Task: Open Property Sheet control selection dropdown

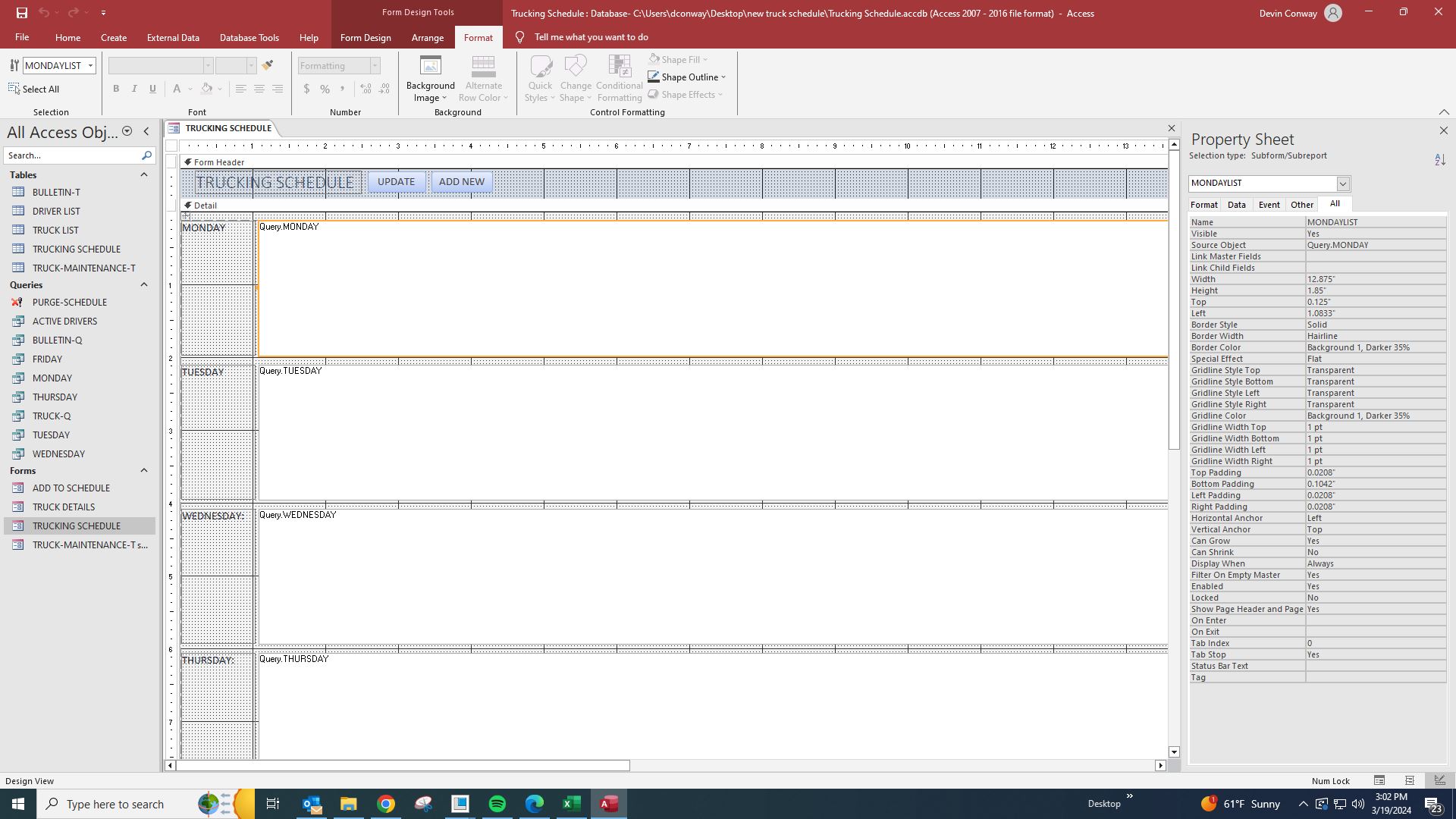Action: [1343, 184]
